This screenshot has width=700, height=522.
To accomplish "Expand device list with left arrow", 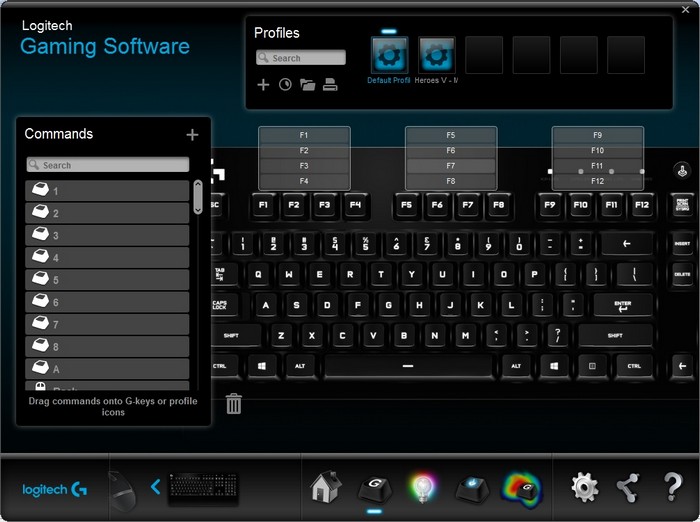I will 155,487.
